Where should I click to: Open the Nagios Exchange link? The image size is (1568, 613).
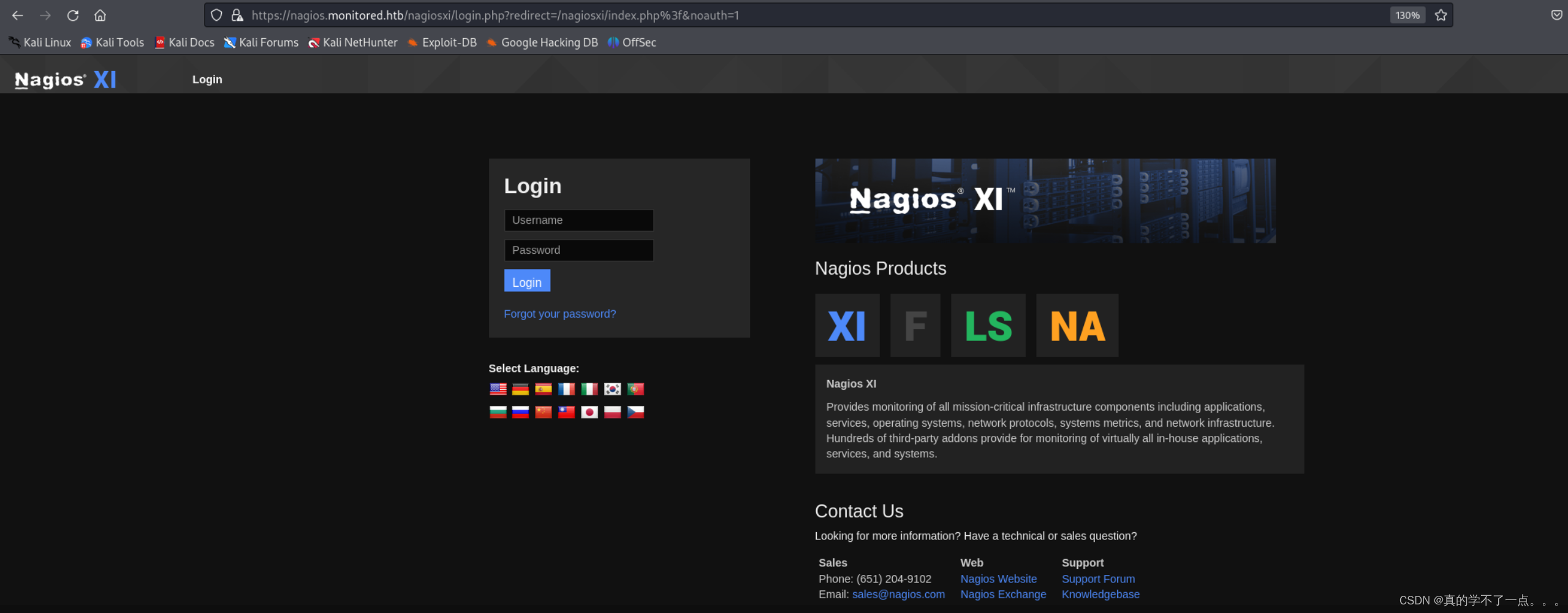(1003, 594)
